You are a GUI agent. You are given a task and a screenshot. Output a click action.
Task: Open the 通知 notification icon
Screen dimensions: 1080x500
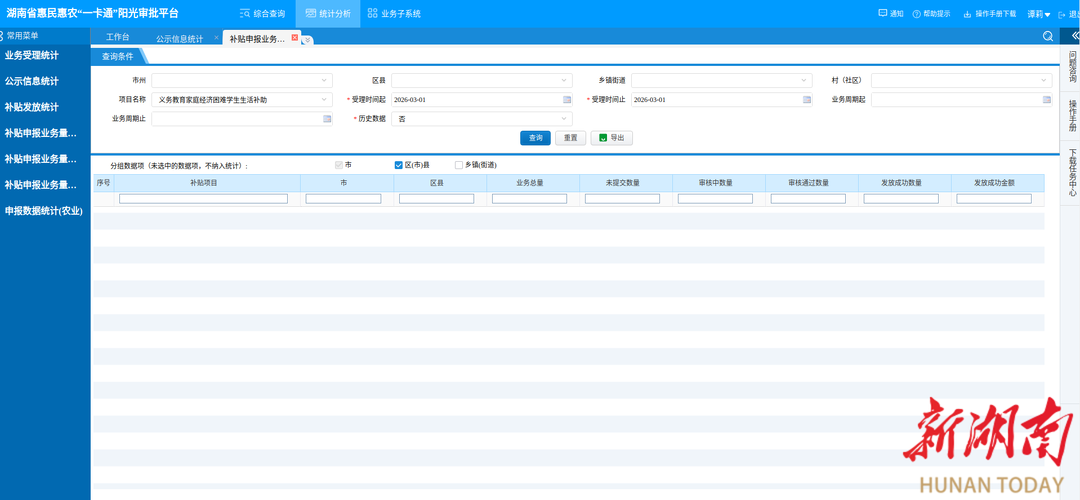click(x=883, y=14)
